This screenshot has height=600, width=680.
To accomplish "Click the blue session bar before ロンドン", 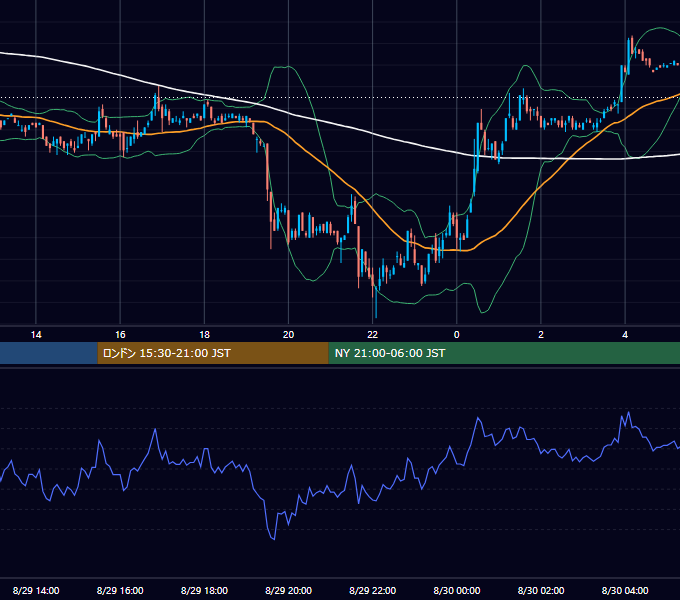I will [49, 353].
